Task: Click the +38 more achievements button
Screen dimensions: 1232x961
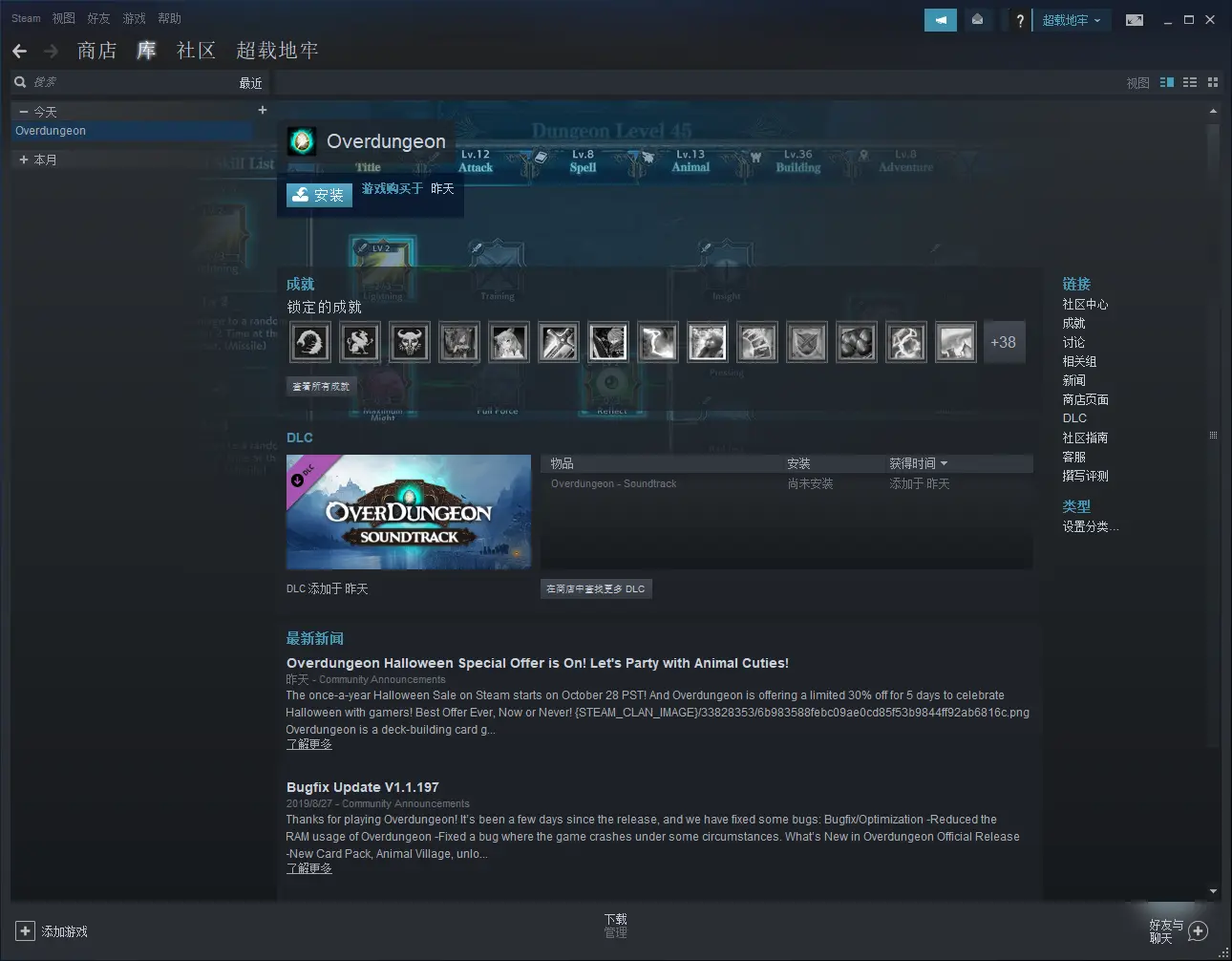Action: (1004, 342)
